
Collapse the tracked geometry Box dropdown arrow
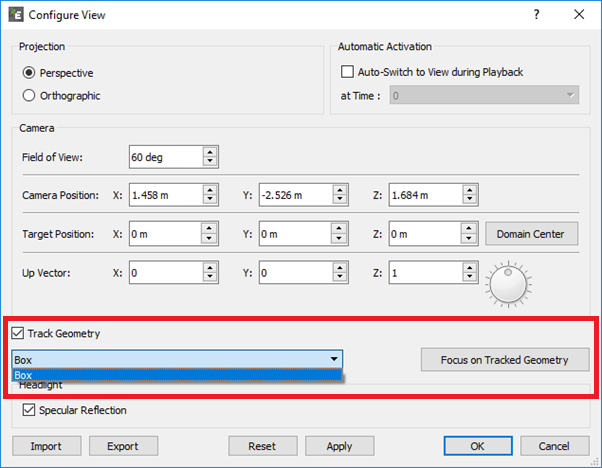tap(332, 359)
